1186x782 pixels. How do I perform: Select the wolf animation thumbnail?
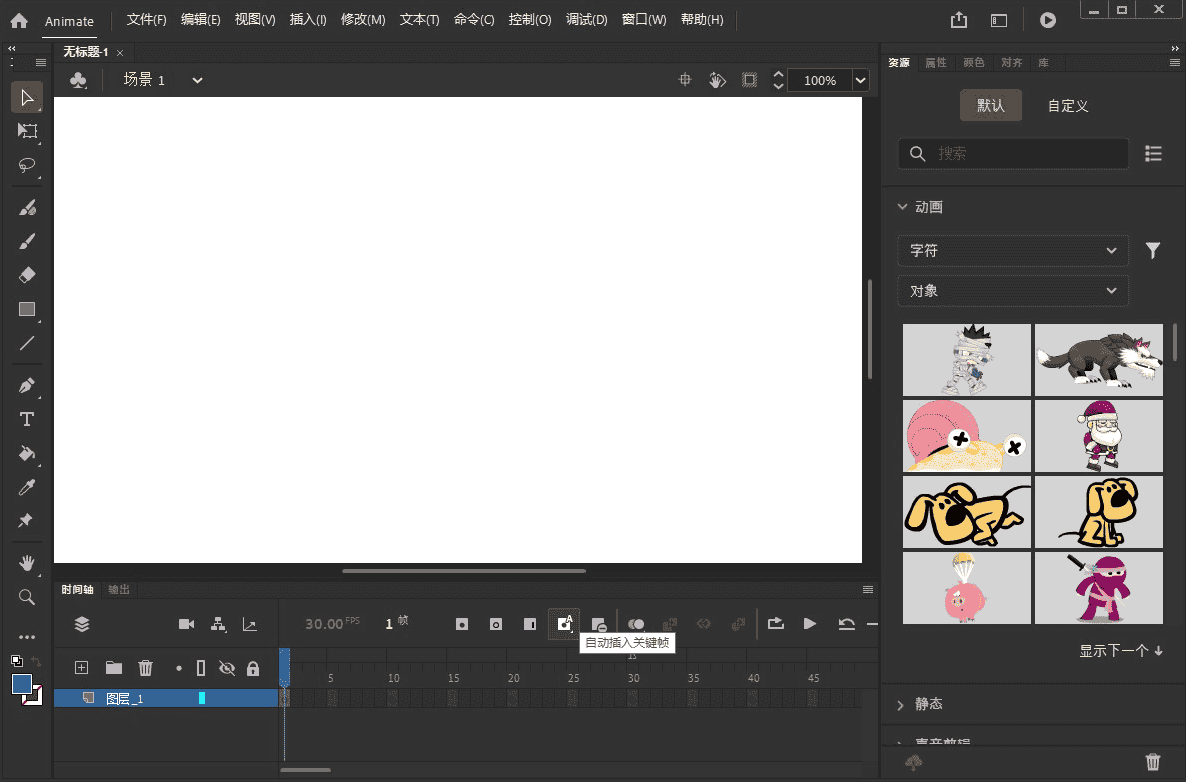coord(1098,359)
